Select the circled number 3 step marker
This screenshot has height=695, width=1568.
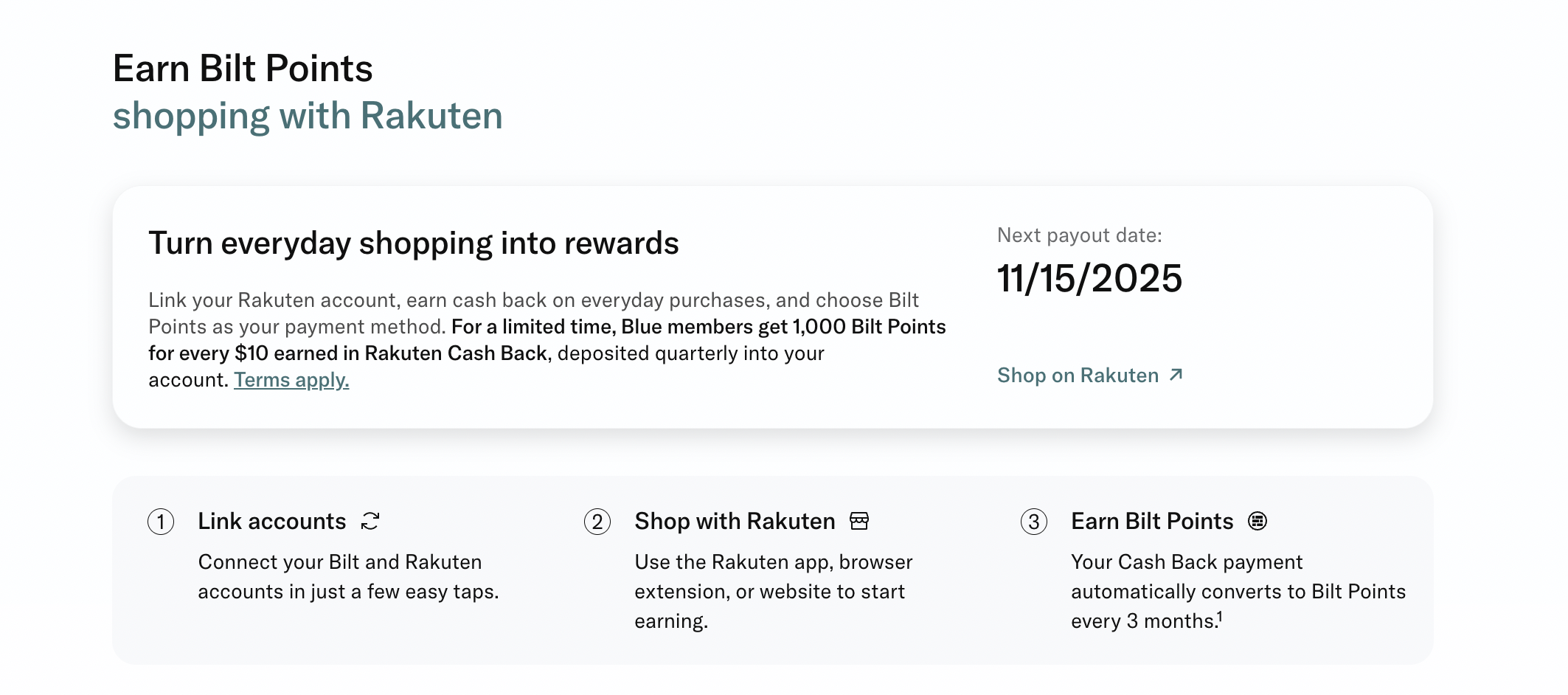coord(1035,522)
